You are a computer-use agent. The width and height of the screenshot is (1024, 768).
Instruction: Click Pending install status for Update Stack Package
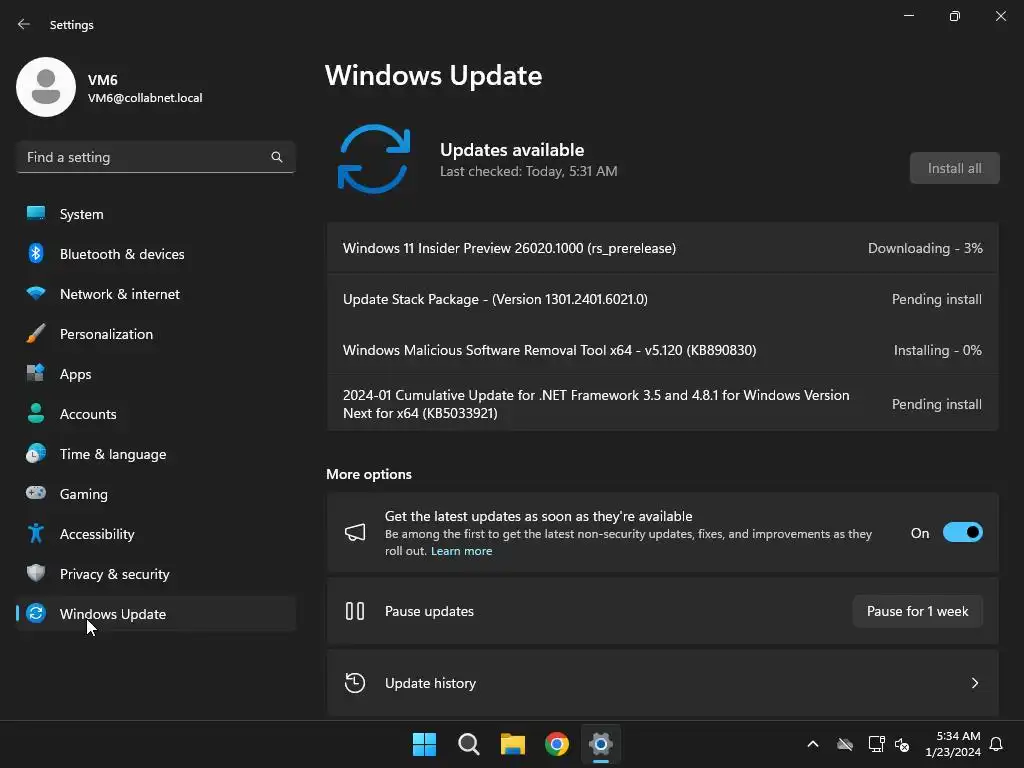click(x=936, y=299)
